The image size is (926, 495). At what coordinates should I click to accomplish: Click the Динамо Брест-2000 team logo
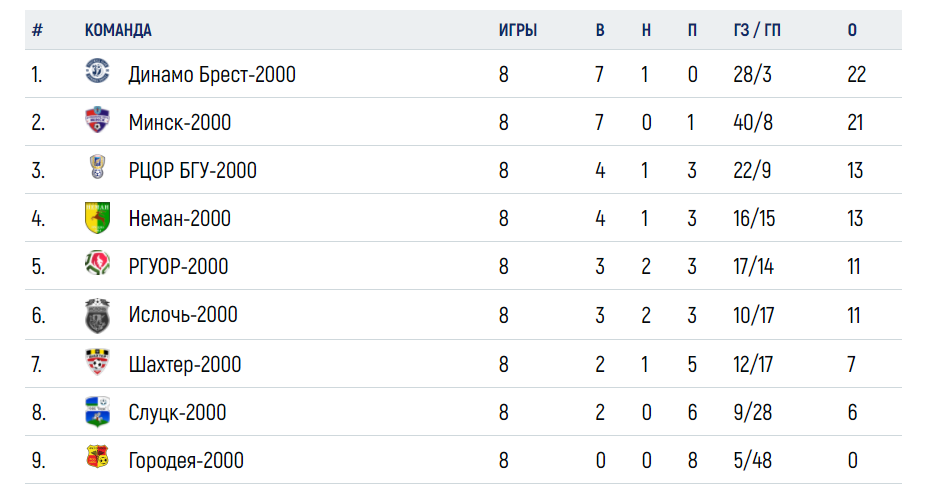97,70
